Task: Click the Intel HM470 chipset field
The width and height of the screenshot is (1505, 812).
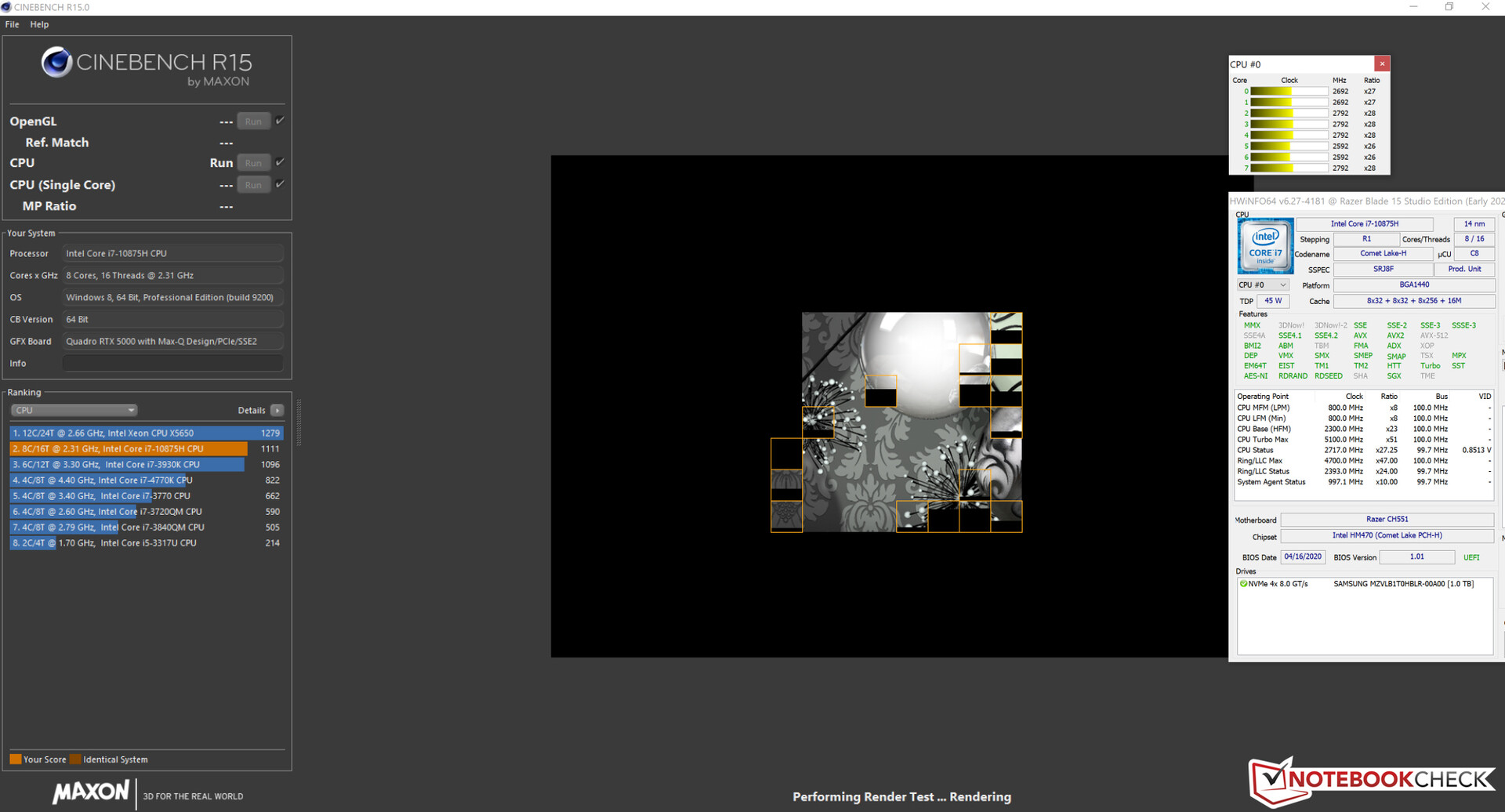Action: 1387,535
